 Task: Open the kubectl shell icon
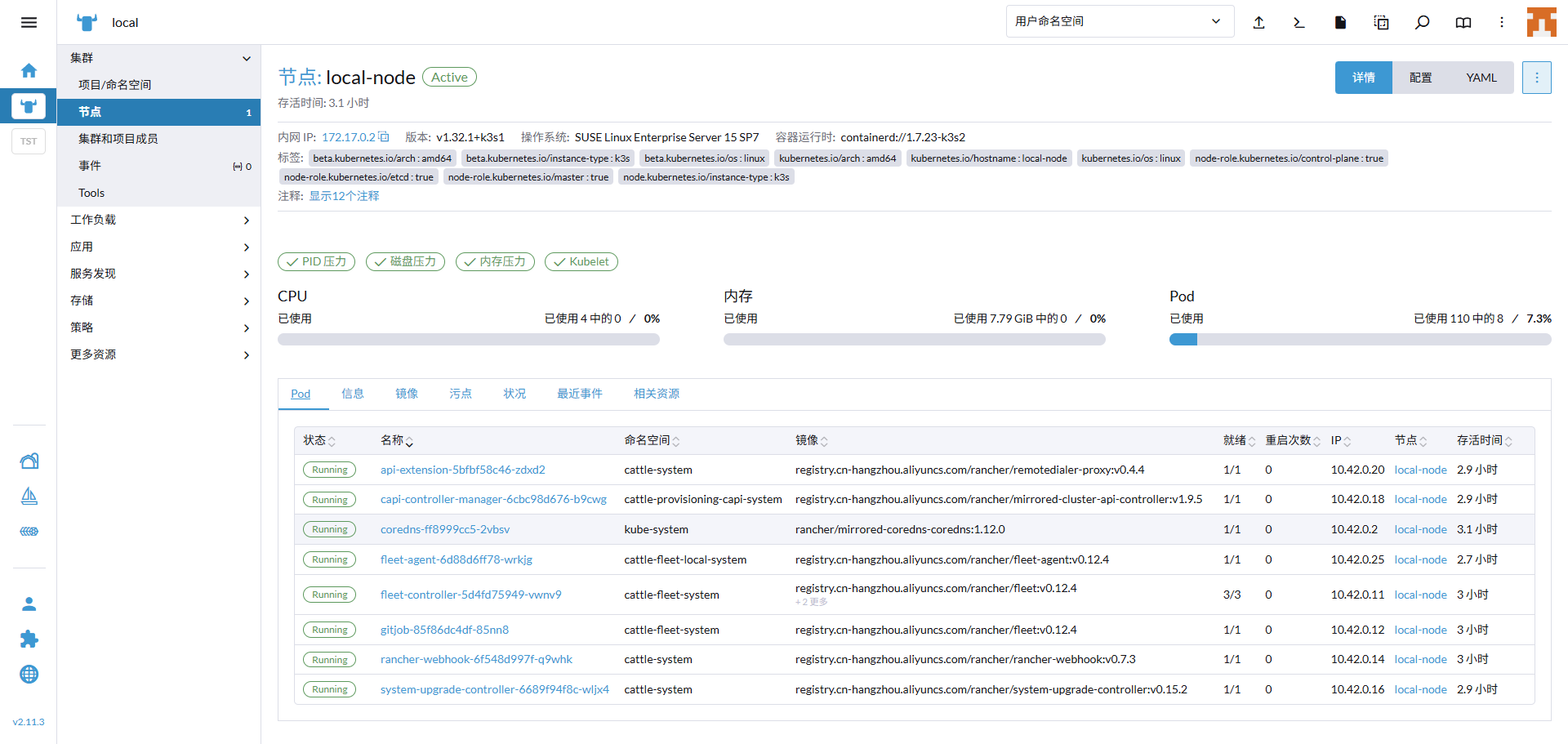(x=1299, y=23)
